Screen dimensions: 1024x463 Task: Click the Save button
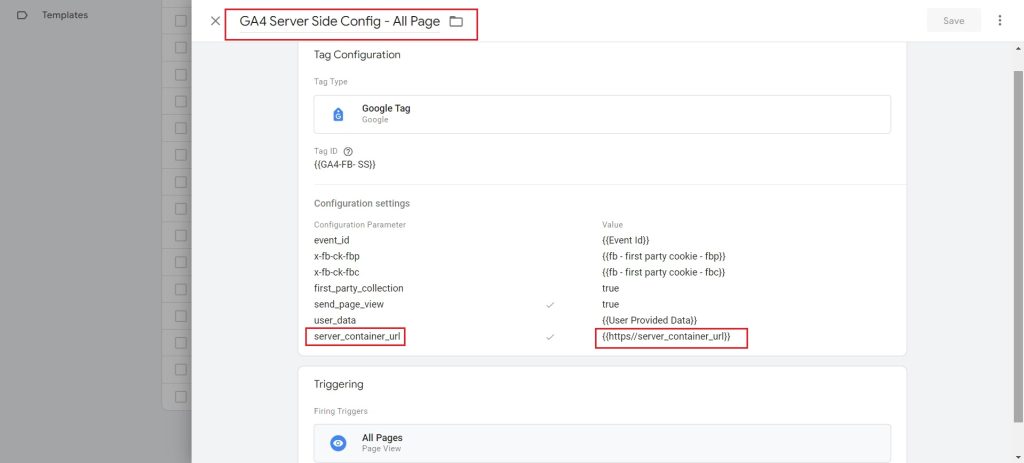point(953,21)
